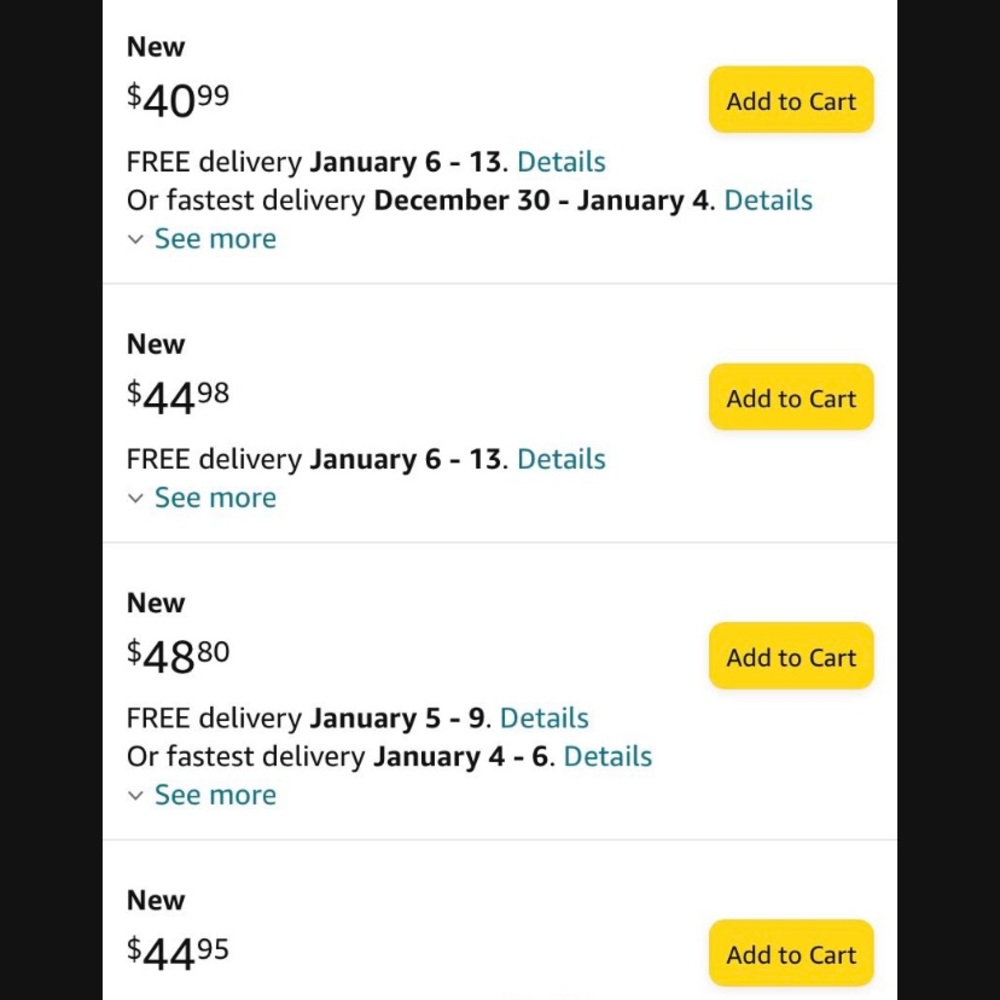Click the $48.80 price text
Screen dimensions: 1000x1000
pos(178,657)
